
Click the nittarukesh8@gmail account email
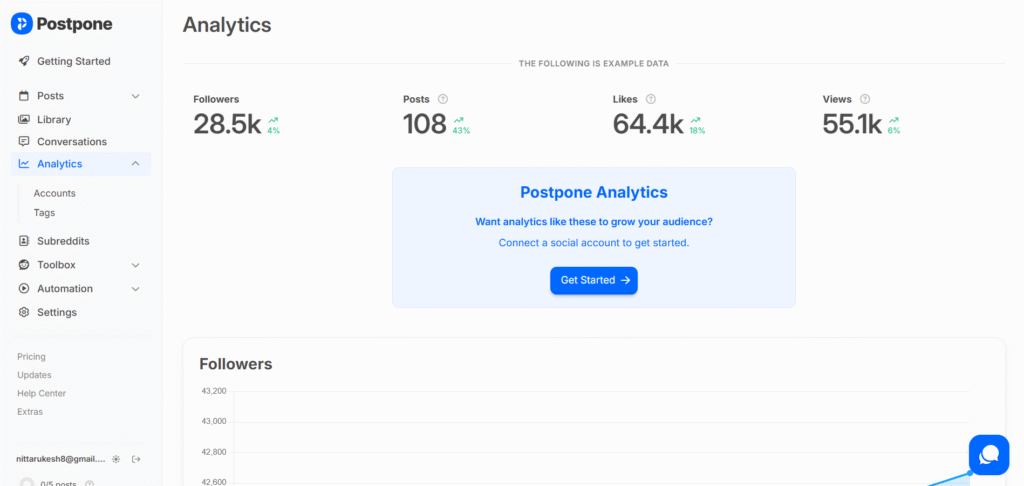click(61, 459)
